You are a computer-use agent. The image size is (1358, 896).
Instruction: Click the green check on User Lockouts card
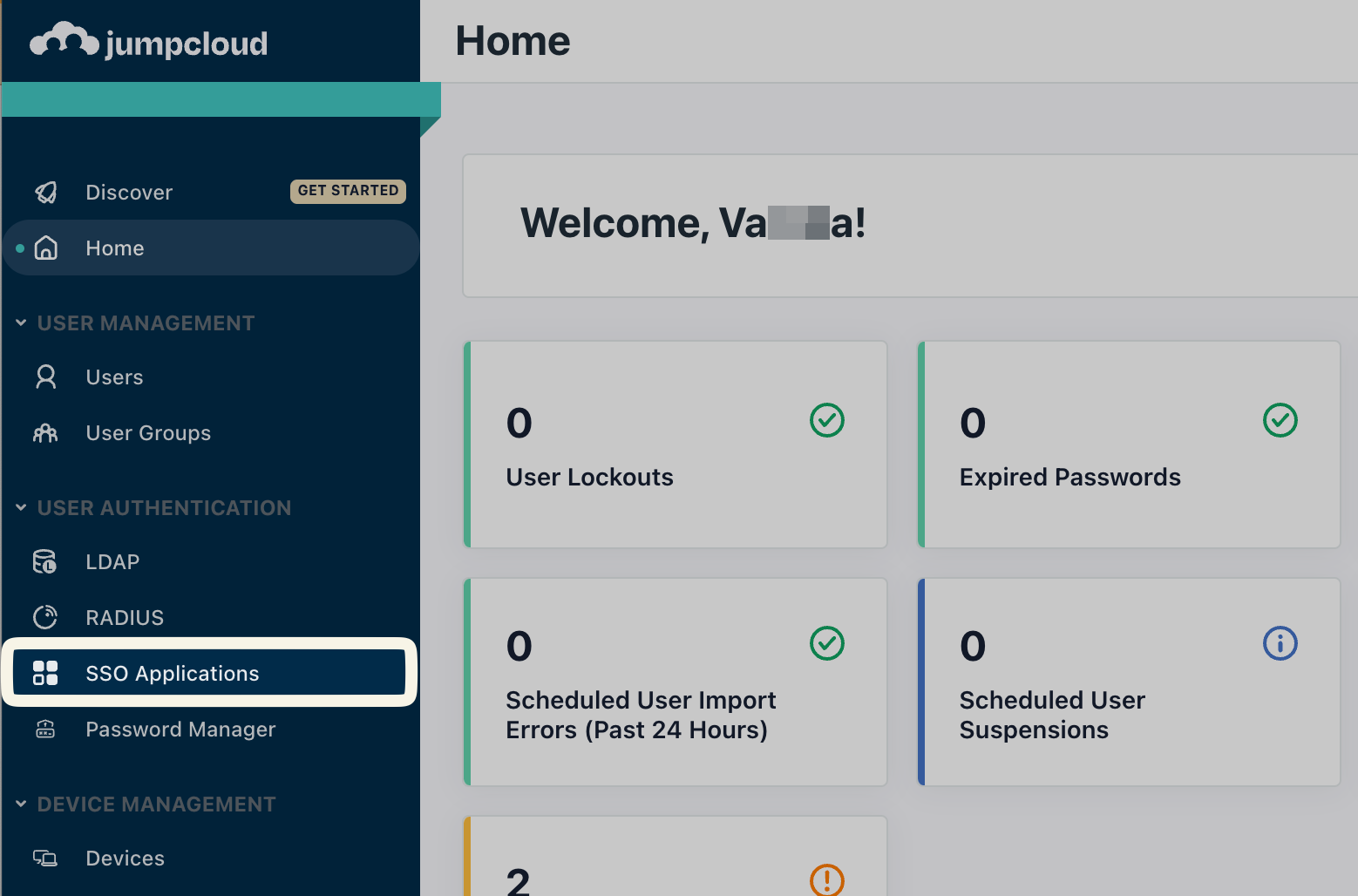[826, 420]
